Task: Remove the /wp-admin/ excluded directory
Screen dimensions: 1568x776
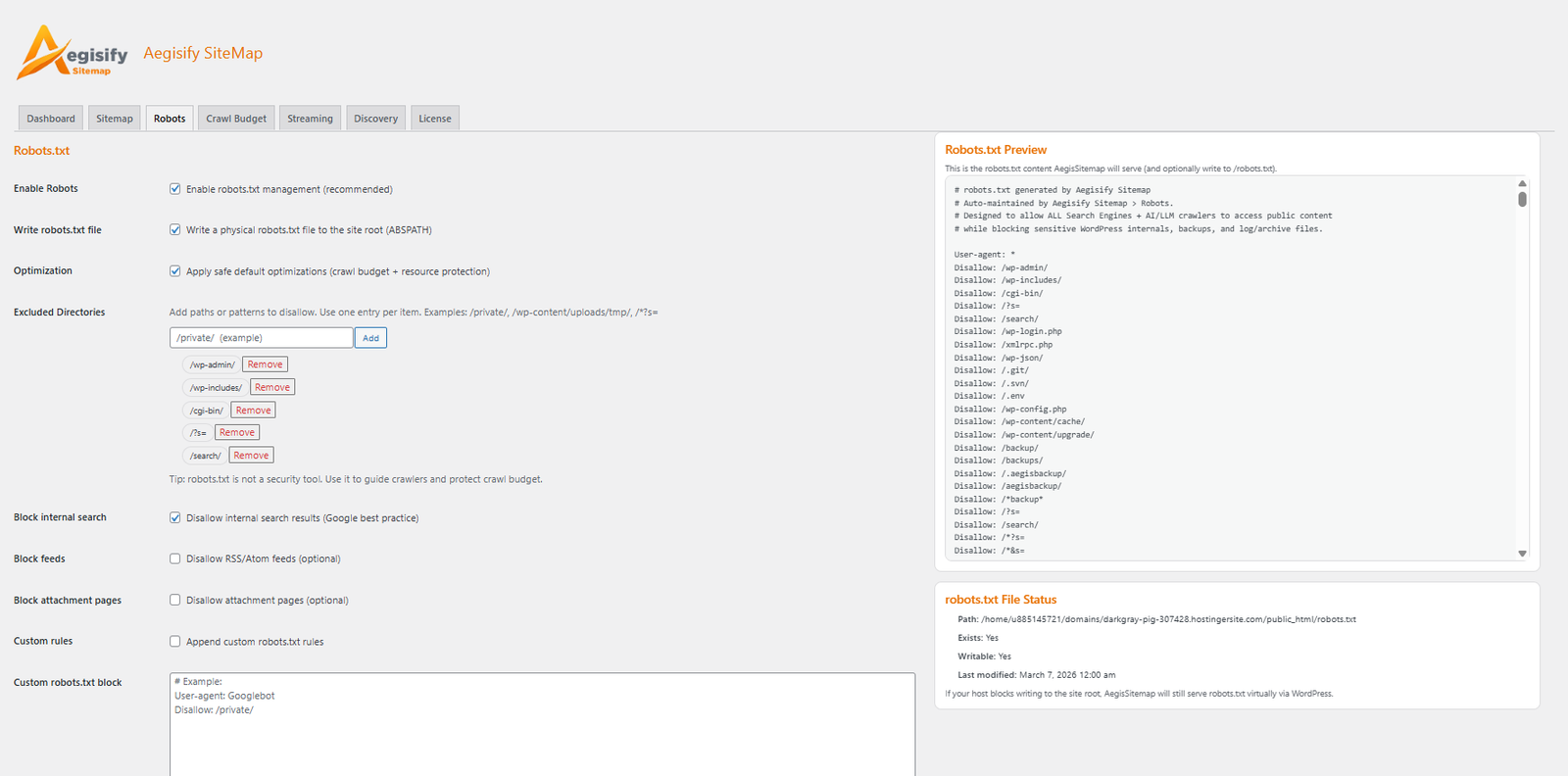Action: 265,364
